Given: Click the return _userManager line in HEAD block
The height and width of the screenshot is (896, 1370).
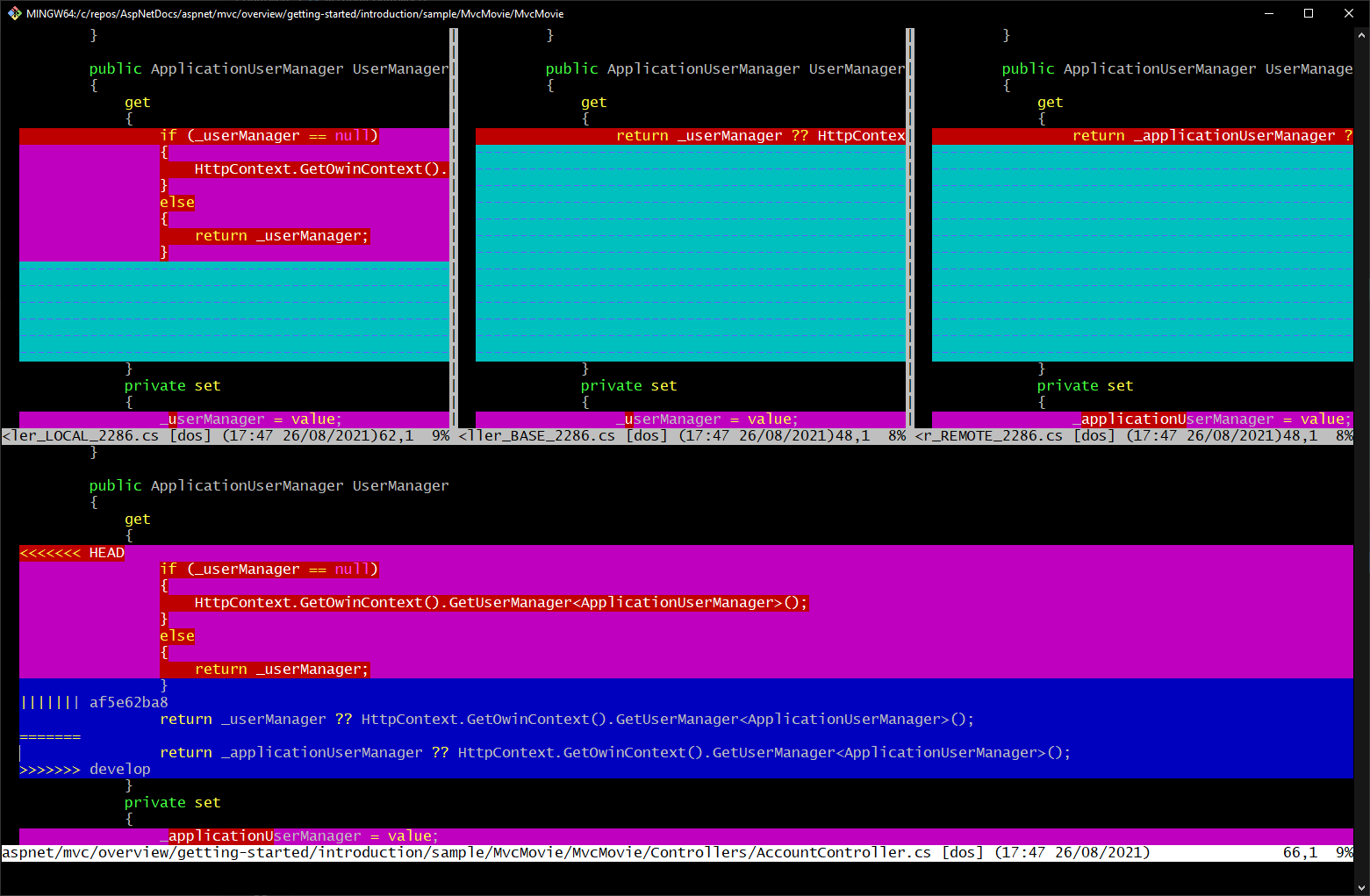Looking at the screenshot, I should tap(281, 669).
